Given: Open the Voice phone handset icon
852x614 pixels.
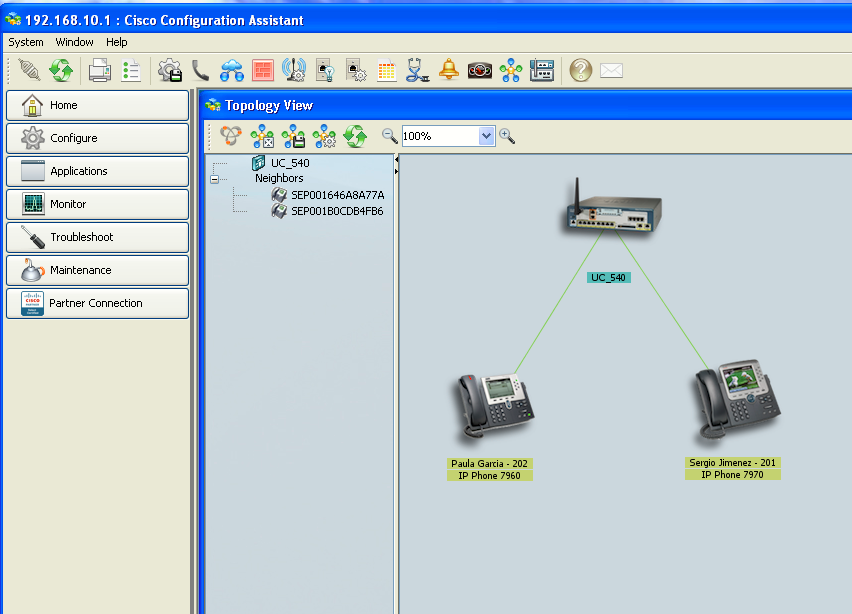Looking at the screenshot, I should pos(200,70).
